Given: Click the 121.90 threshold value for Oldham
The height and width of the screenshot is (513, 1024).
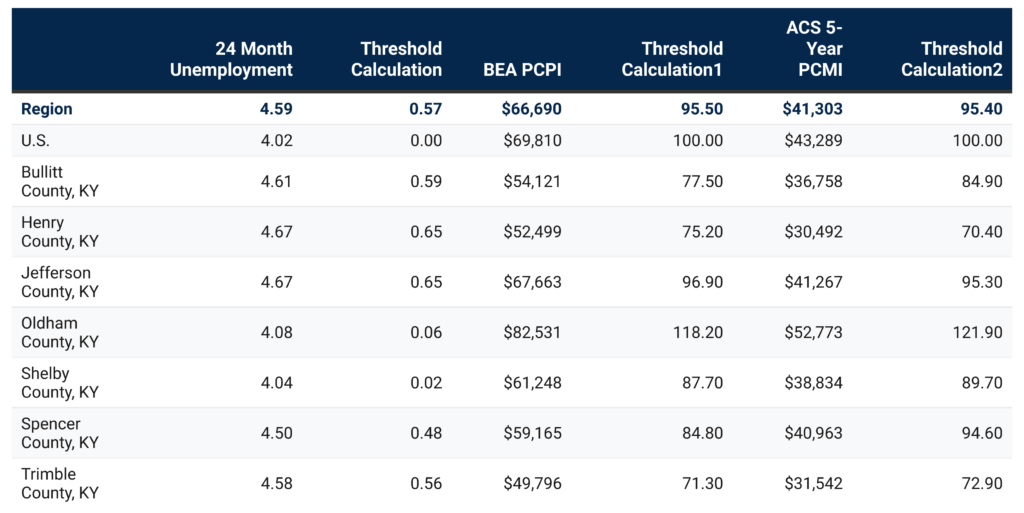Looking at the screenshot, I should 979,332.
